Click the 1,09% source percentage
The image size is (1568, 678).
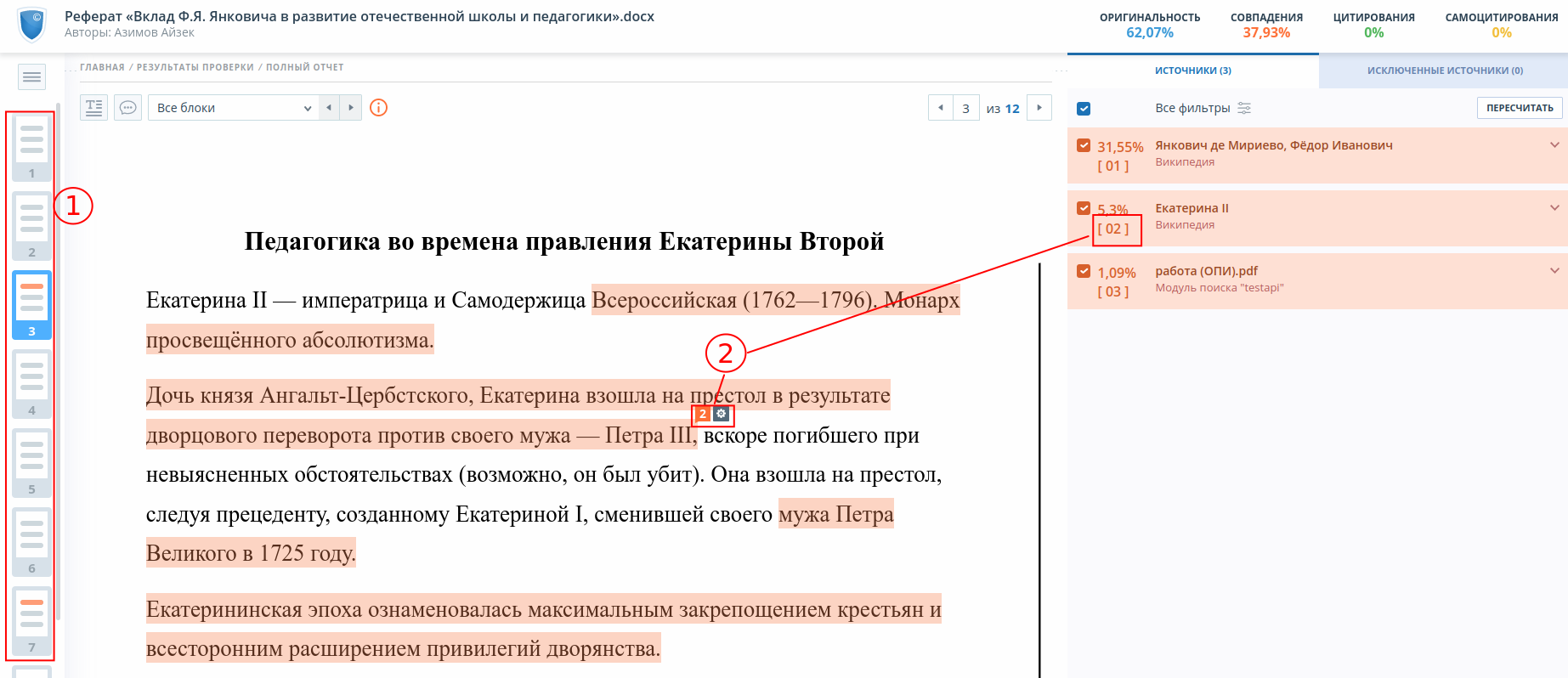[1117, 273]
